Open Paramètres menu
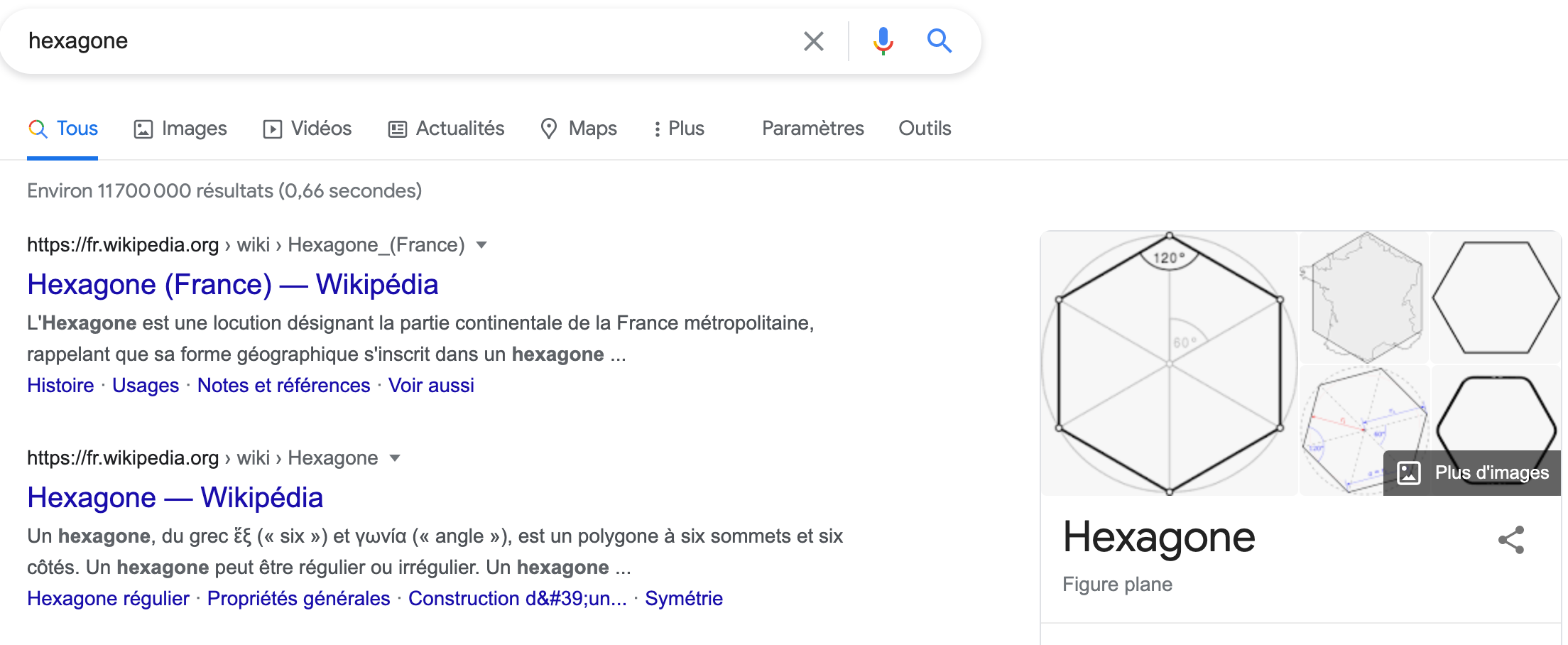1568x645 pixels. click(812, 129)
